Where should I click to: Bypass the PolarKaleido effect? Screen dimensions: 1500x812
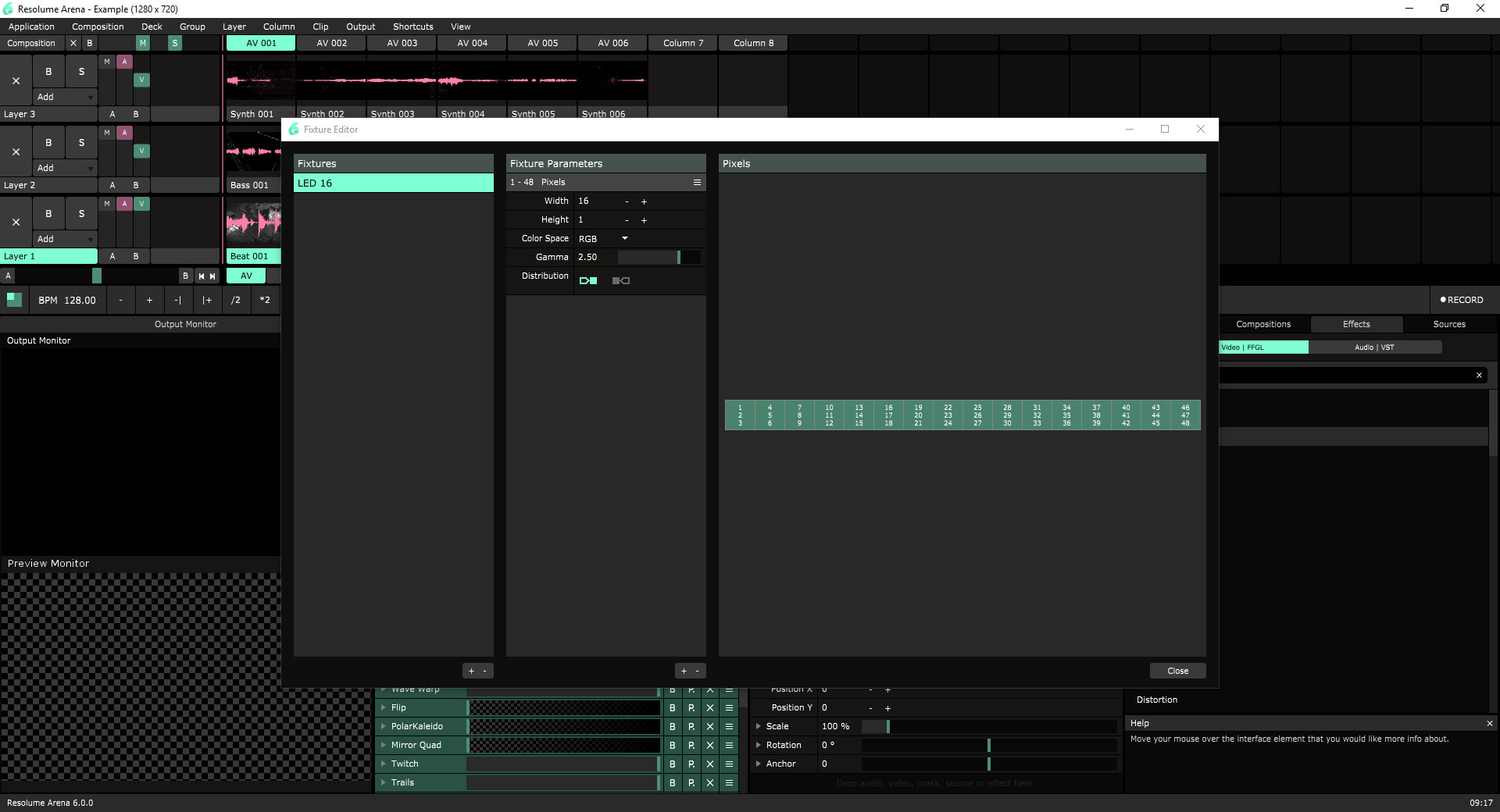673,727
